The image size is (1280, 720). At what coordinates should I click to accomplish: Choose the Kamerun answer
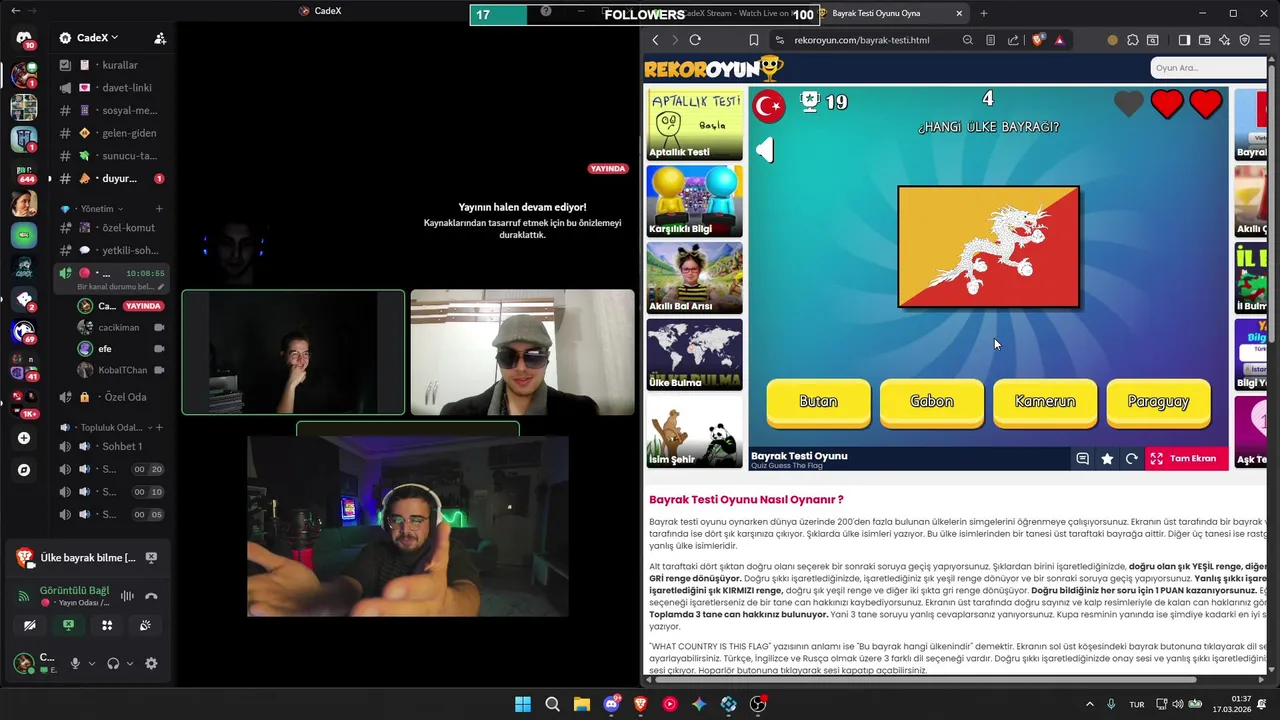[x=1045, y=402]
